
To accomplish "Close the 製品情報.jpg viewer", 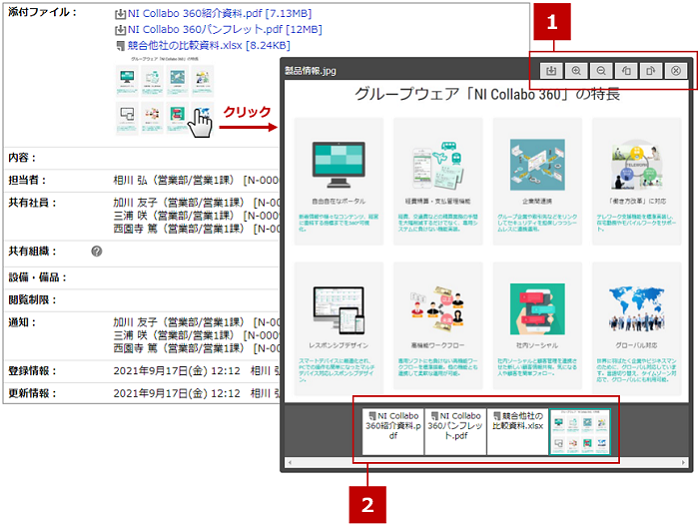I will (676, 71).
